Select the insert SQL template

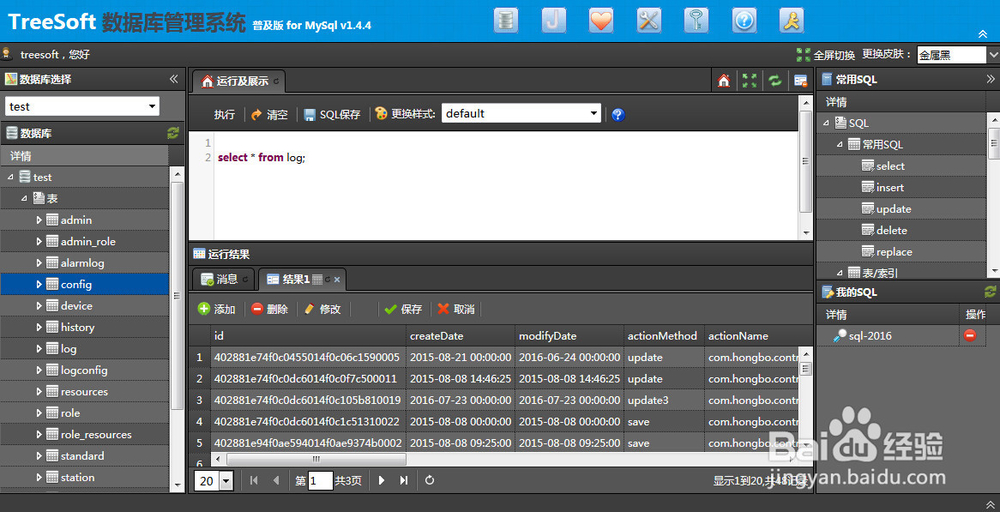click(x=890, y=187)
